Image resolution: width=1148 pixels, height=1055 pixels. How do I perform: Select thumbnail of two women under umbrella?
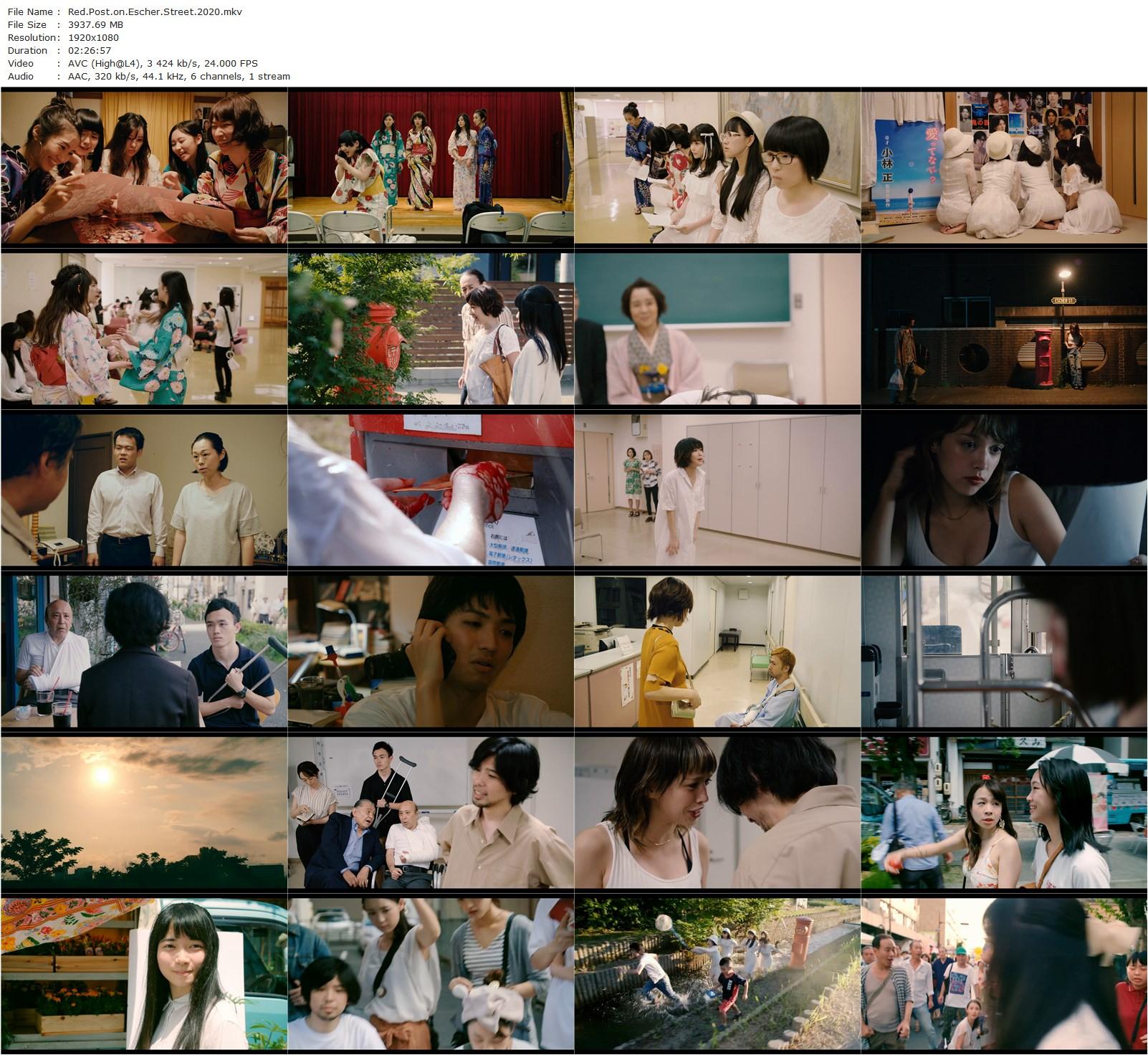(x=1004, y=813)
